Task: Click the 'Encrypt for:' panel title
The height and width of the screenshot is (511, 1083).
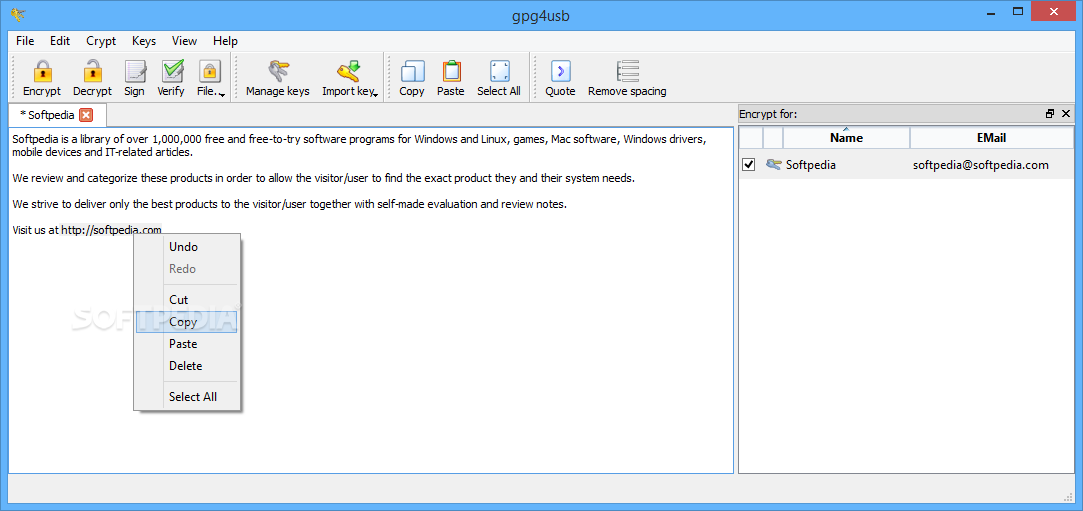Action: coord(768,115)
